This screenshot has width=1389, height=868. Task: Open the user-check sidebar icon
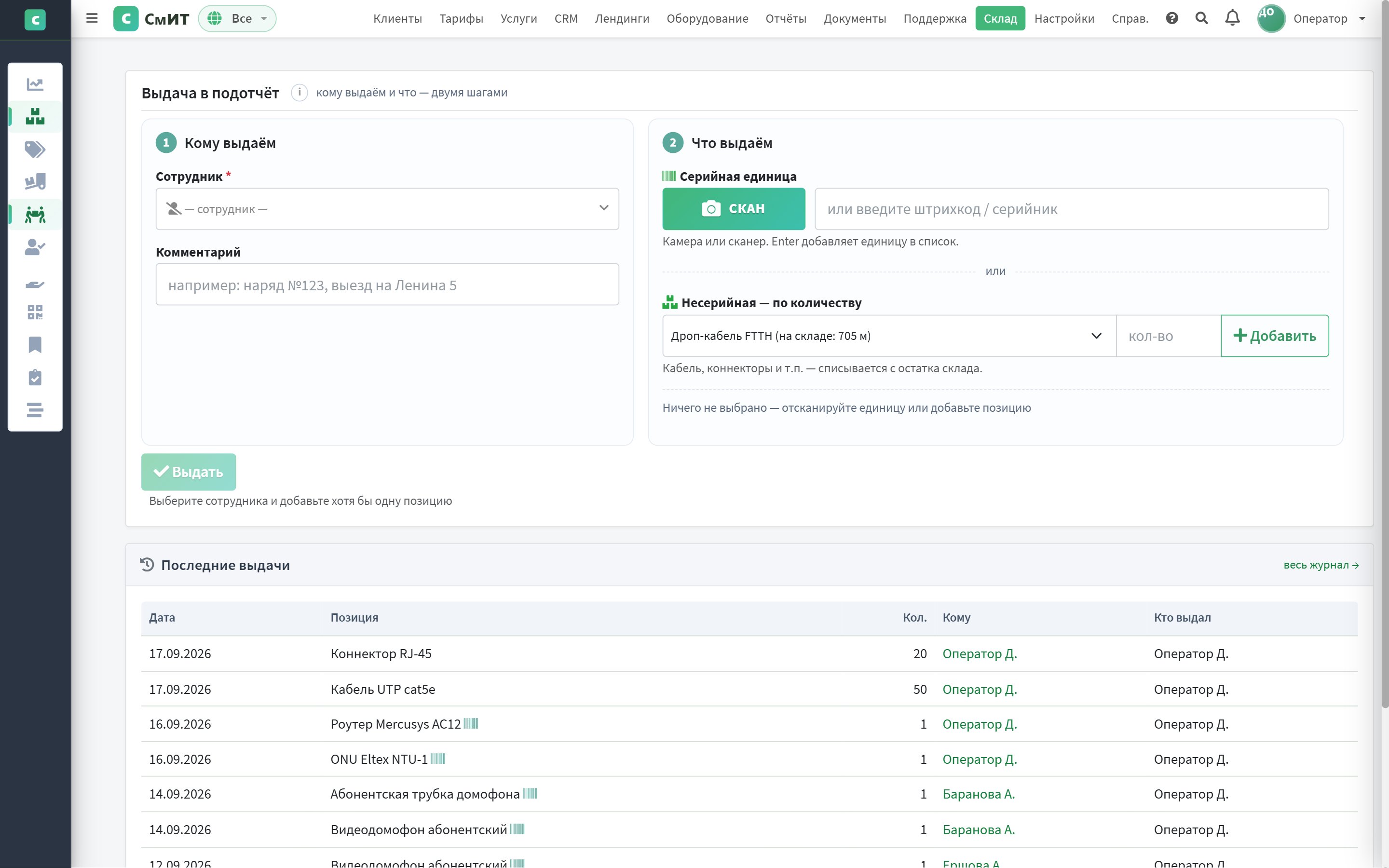click(x=35, y=247)
